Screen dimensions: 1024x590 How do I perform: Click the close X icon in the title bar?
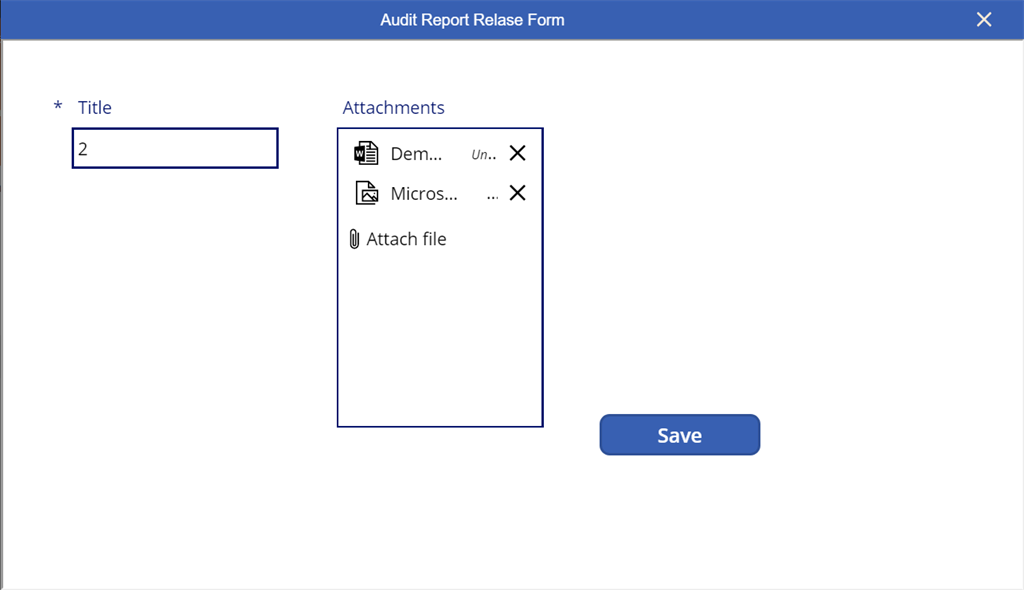983,19
